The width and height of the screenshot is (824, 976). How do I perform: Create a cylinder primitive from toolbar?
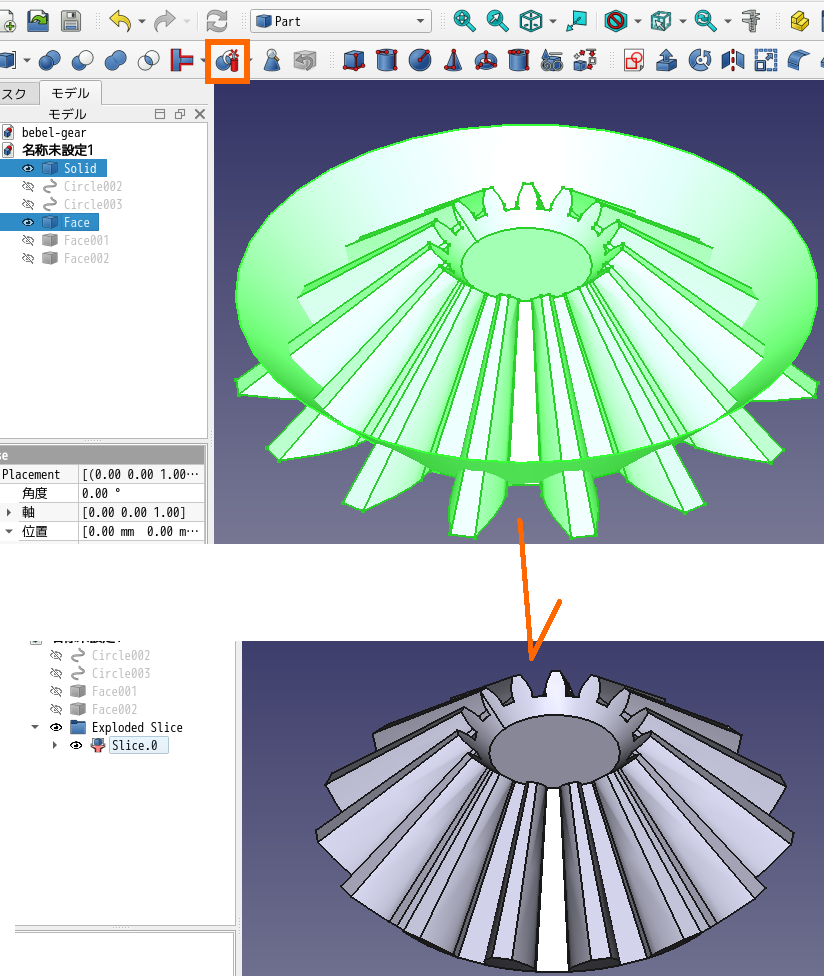[x=386, y=61]
